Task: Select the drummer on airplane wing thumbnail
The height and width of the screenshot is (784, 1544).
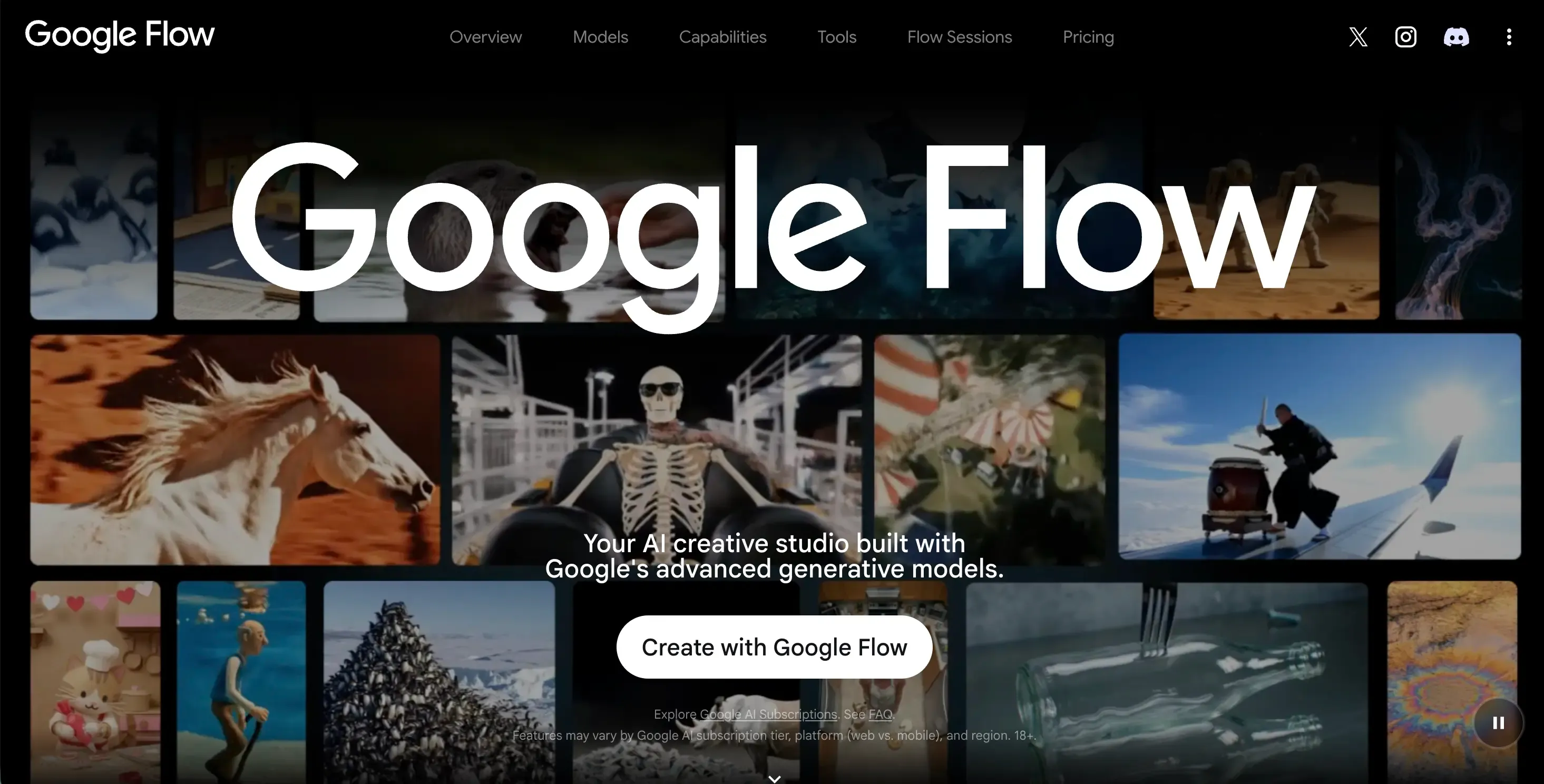Action: 1319,447
